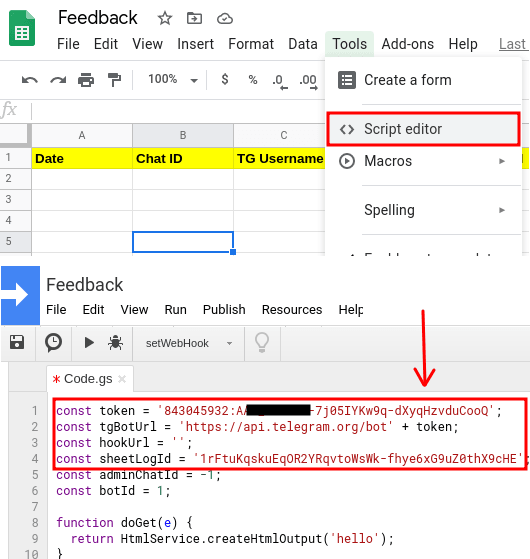
Task: Select row 5 header
Action: pos(15,241)
